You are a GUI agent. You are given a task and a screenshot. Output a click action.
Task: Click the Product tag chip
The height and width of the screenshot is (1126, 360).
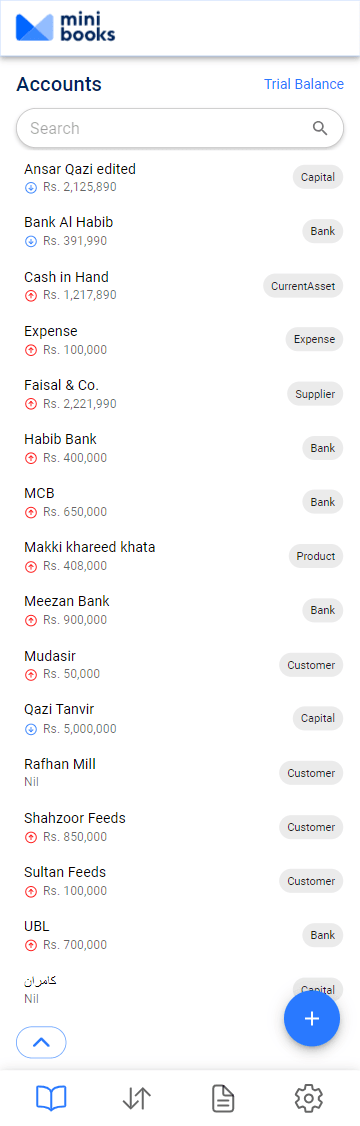[315, 556]
